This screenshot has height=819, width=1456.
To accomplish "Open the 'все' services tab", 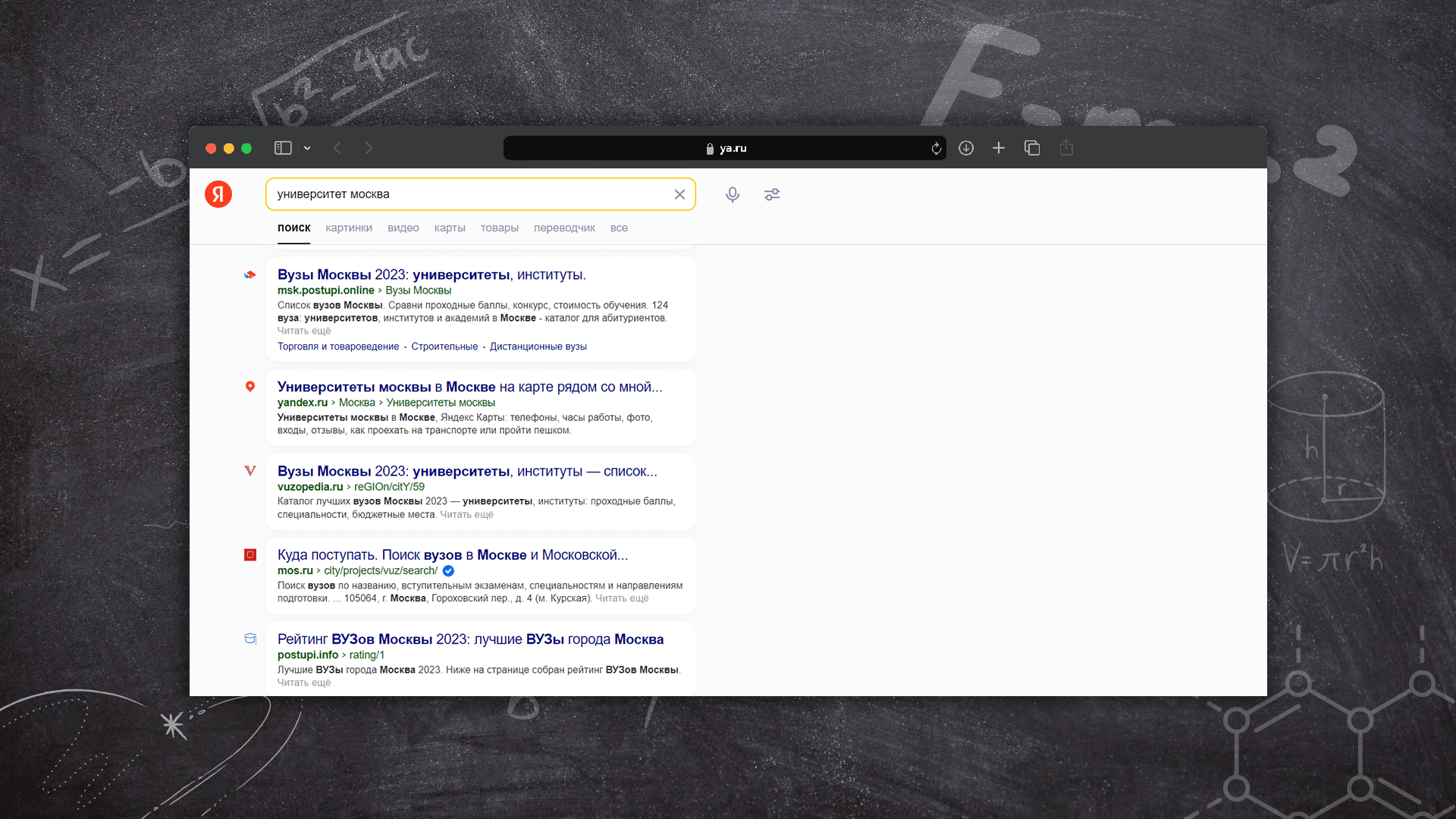I will click(x=619, y=227).
